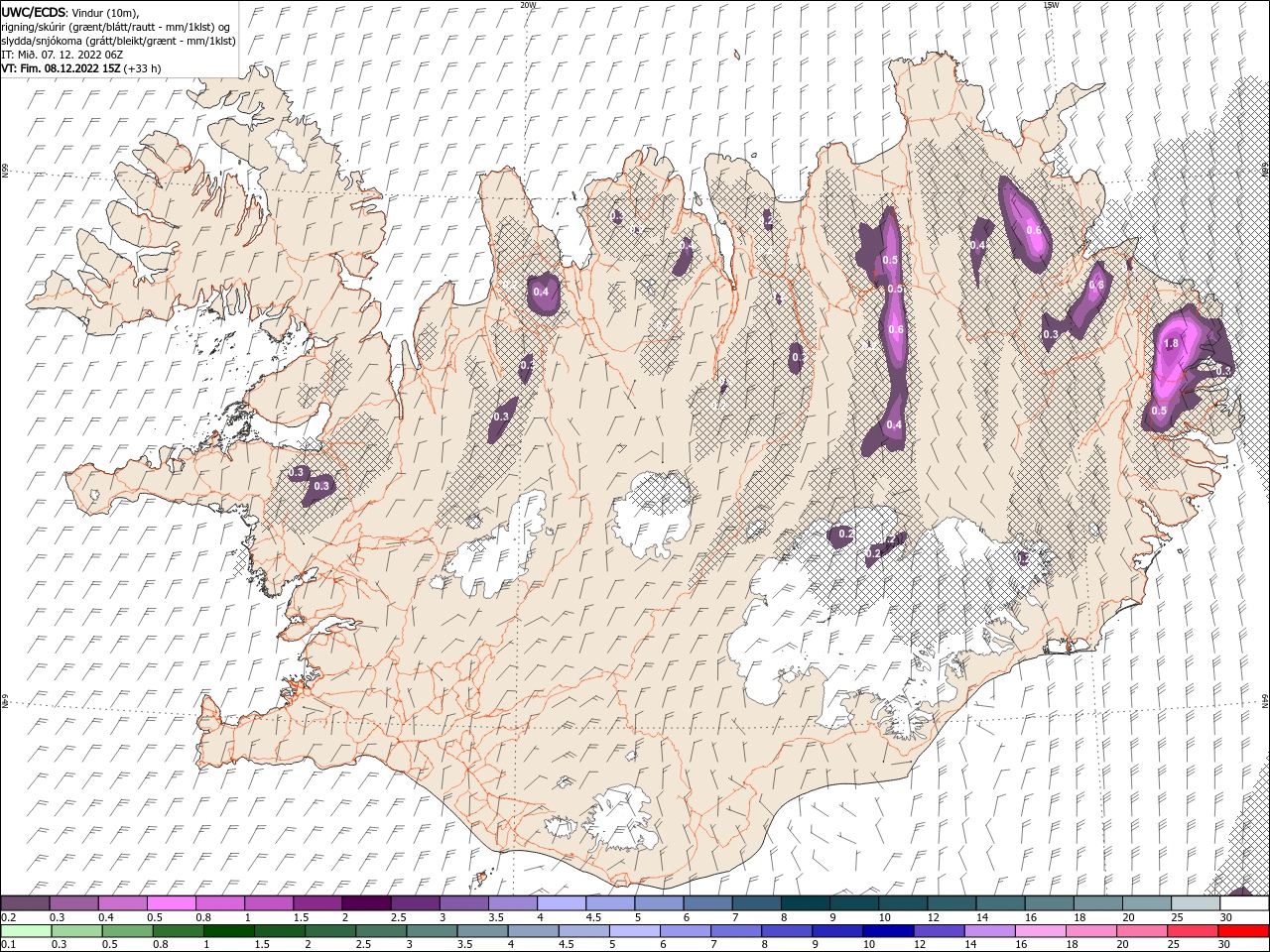Viewport: 1270px width, 952px height.
Task: Click the snow-scale swatch between 16 and 18
Action: pos(1050,903)
